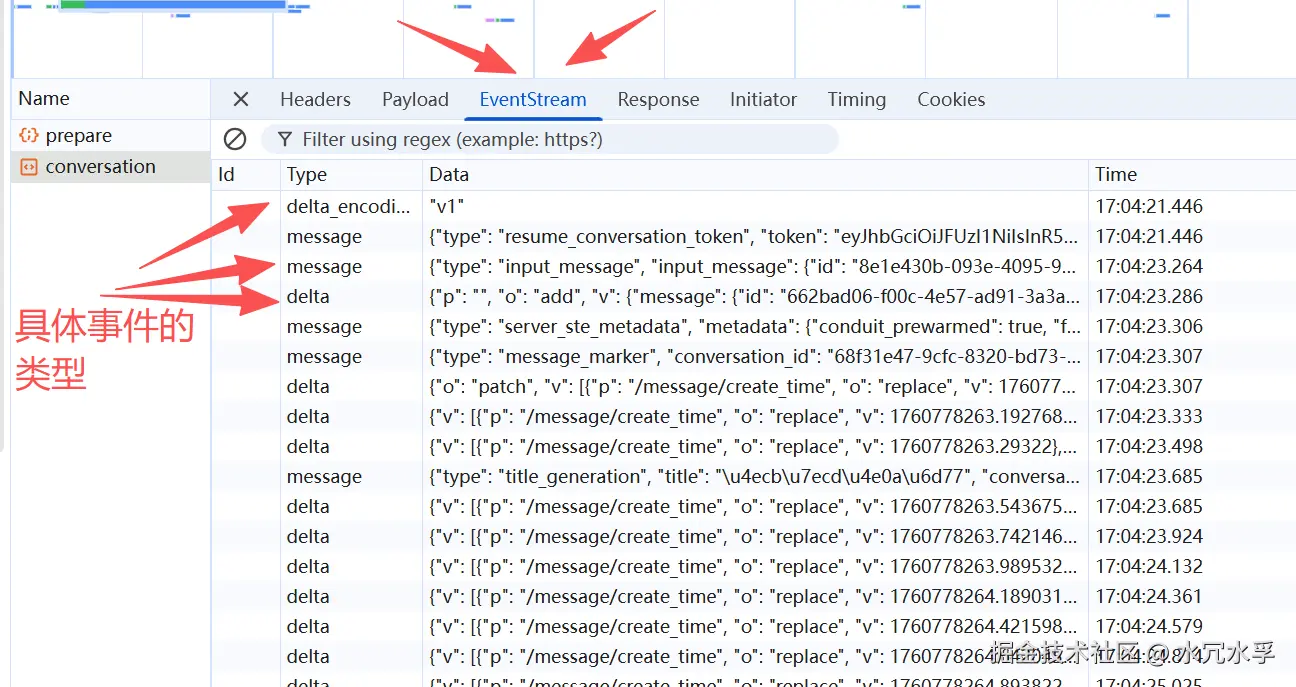Open the Initiator tab
The width and height of the screenshot is (1296, 687).
(763, 99)
